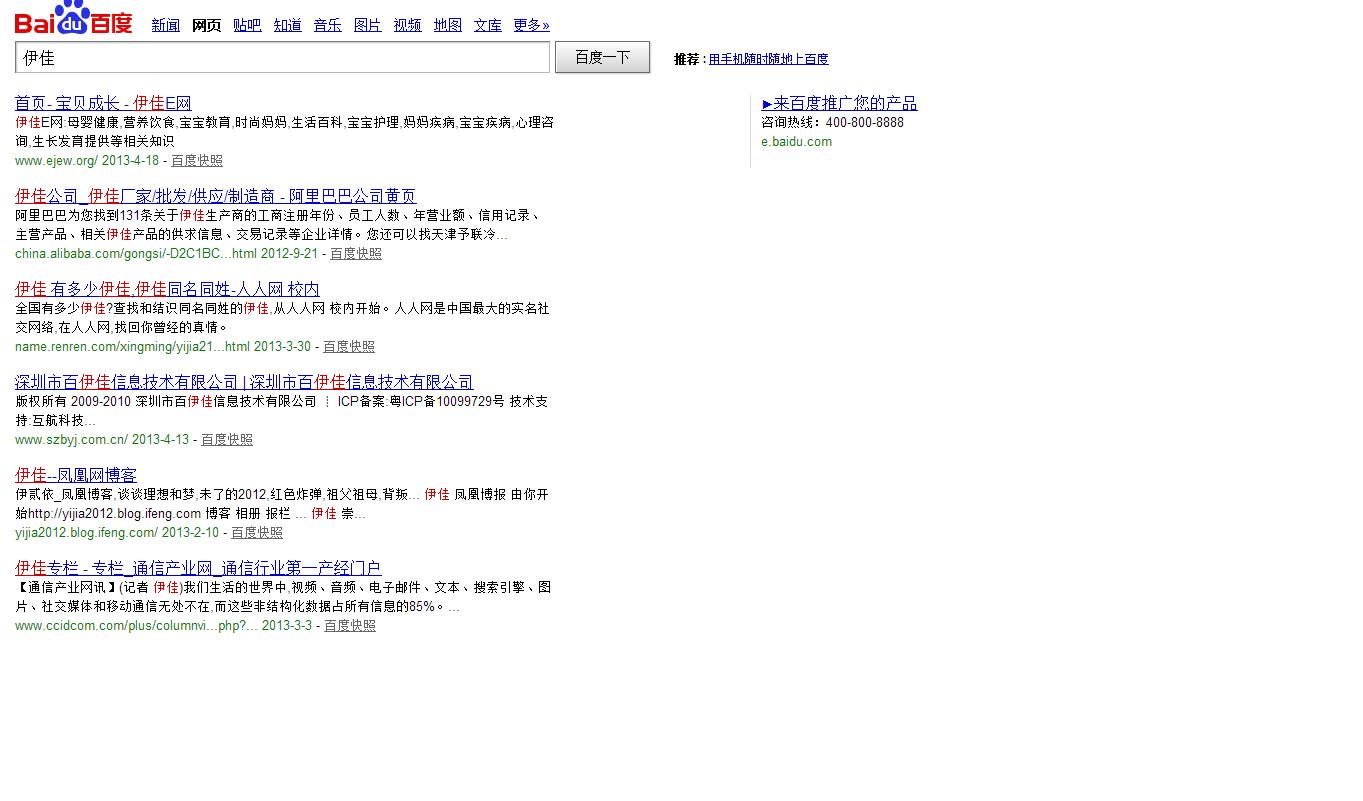Open the 阿里巴巴公司黄页 result title

coord(215,196)
